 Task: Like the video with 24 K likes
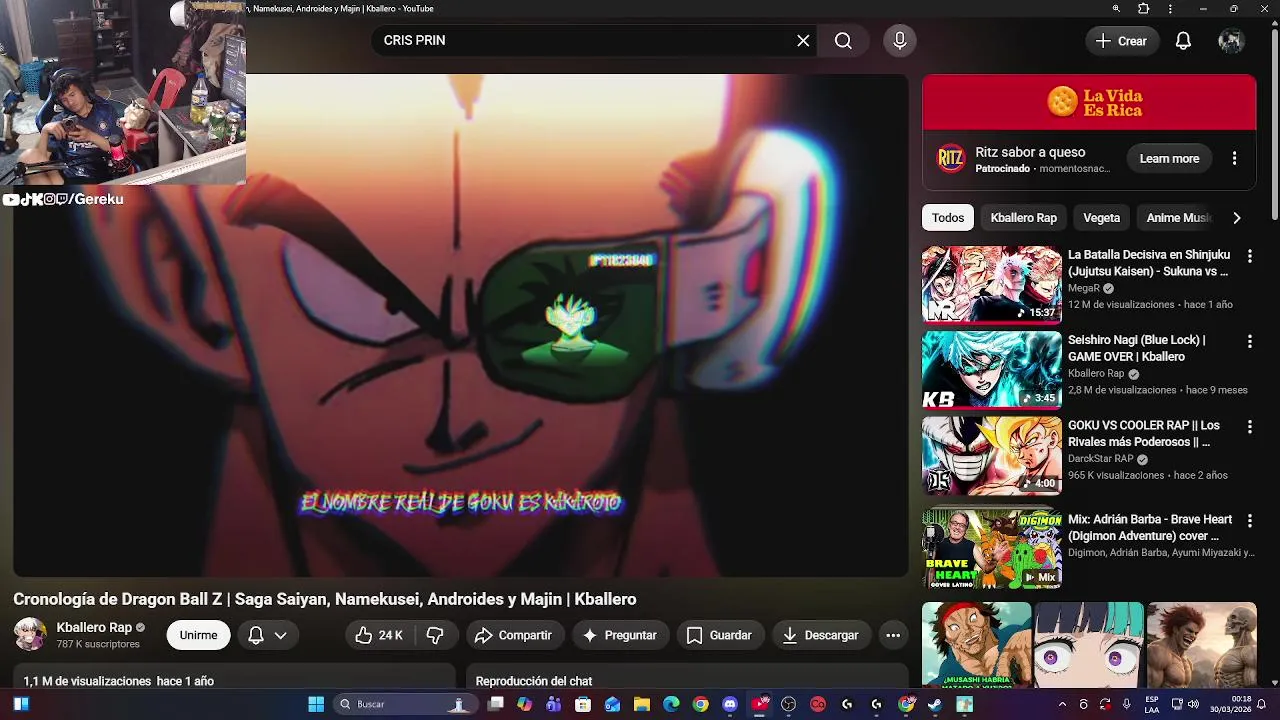[x=379, y=635]
